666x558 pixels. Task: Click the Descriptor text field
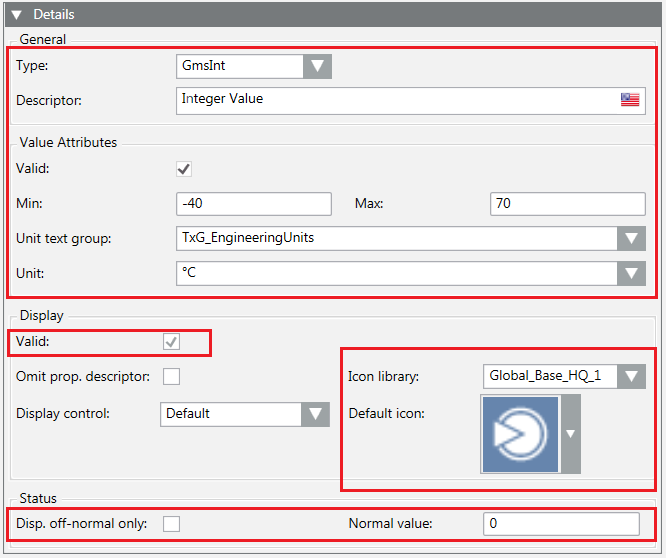click(395, 100)
